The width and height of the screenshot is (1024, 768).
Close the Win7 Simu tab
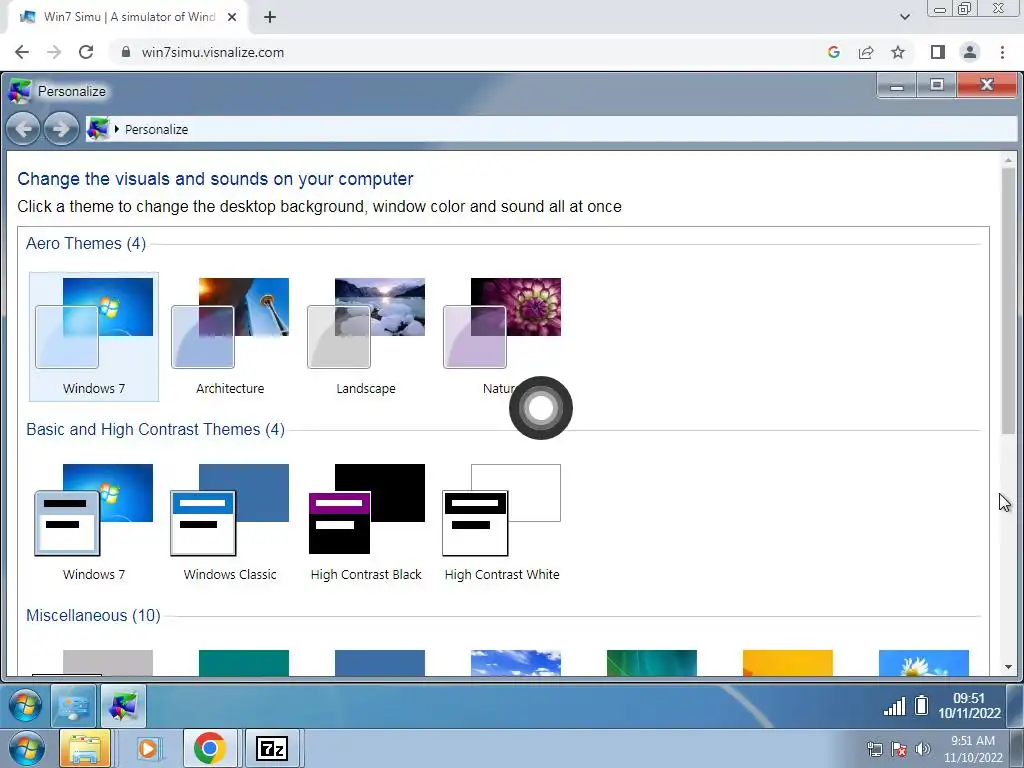(x=232, y=17)
